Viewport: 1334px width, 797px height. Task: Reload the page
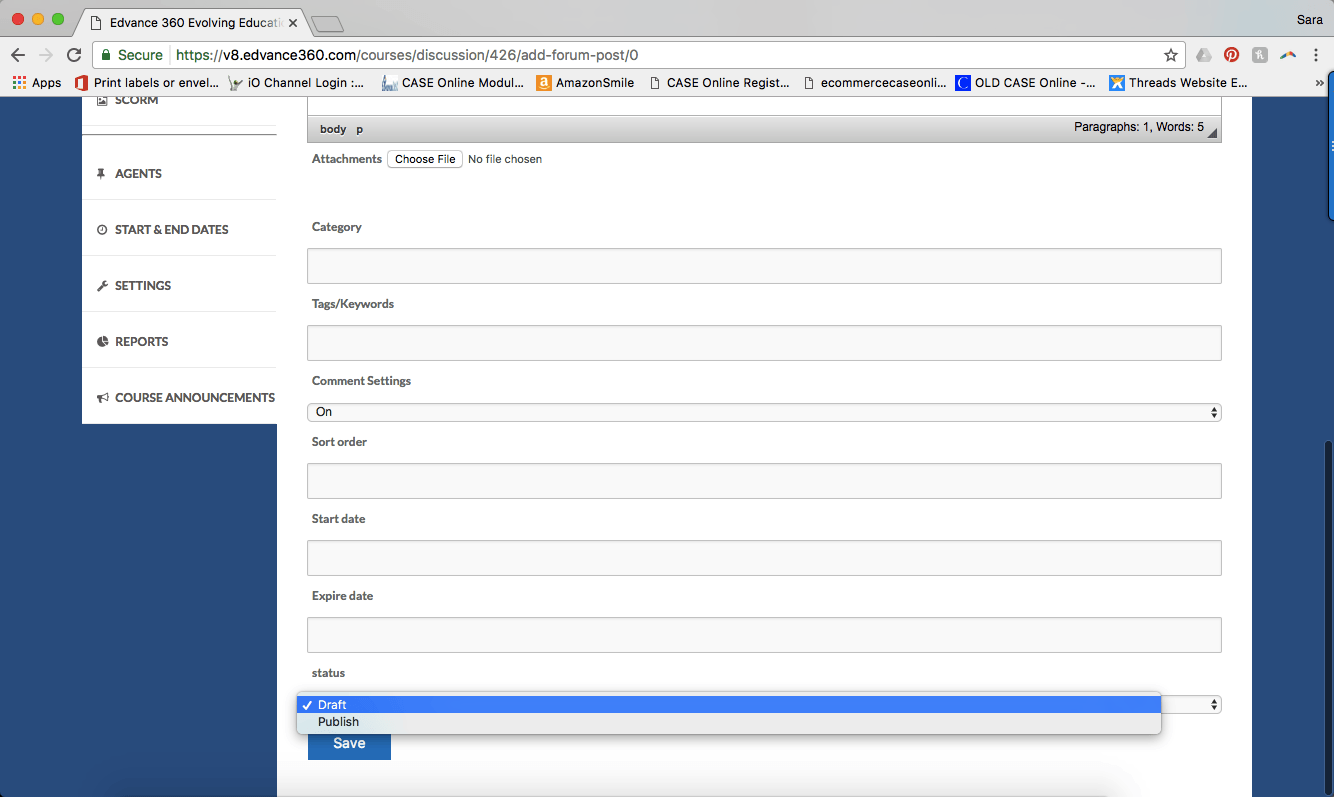tap(74, 55)
